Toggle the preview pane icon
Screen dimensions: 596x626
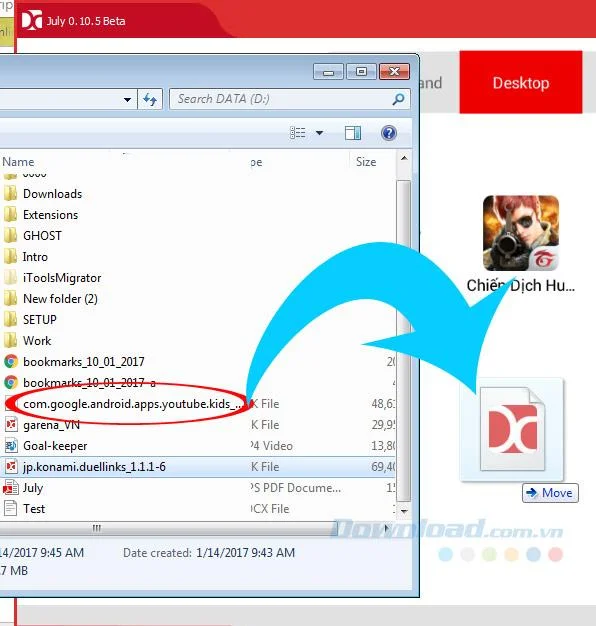click(x=352, y=133)
